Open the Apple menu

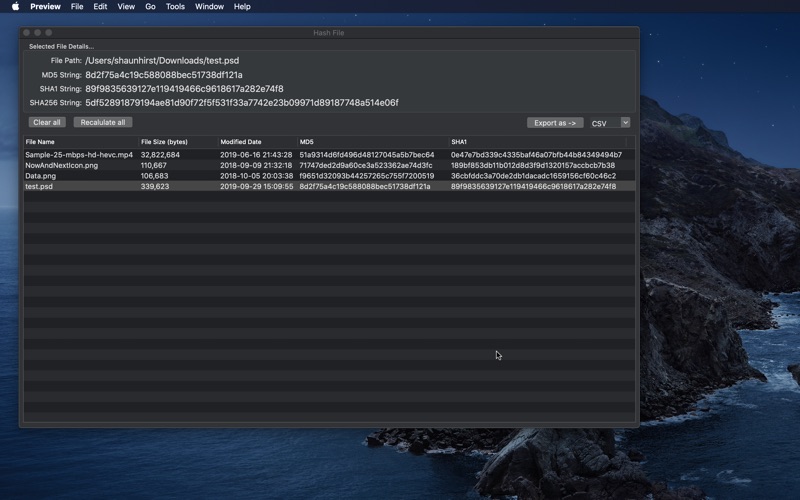click(15, 7)
